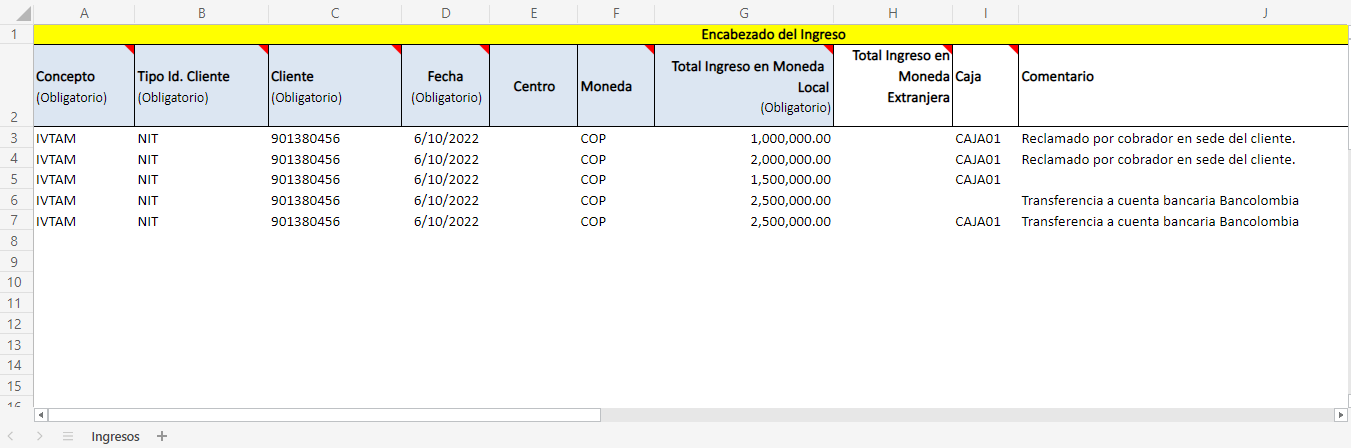Viewport: 1351px width, 448px height.
Task: Switch to the Ingresos sheet tab
Action: tap(115, 436)
